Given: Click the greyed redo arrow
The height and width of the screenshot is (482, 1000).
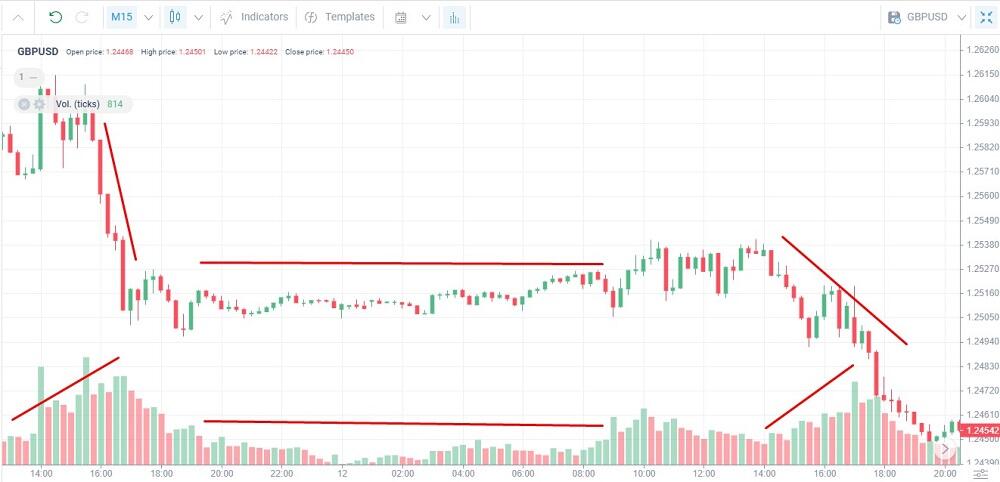Looking at the screenshot, I should tap(82, 17).
